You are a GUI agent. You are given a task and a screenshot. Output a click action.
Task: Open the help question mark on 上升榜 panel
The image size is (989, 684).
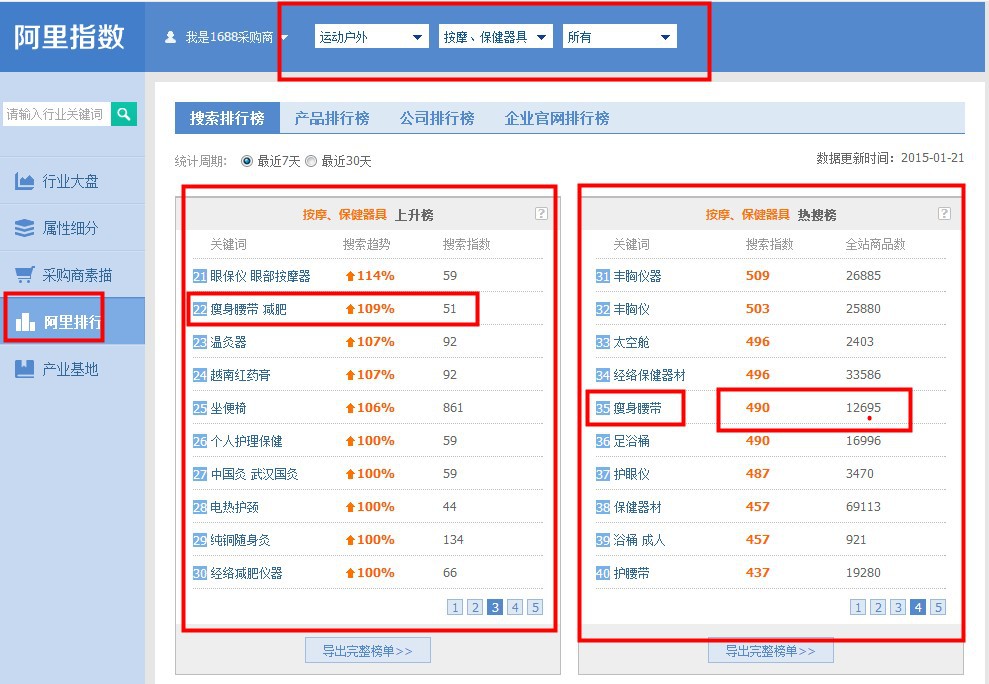point(541,213)
